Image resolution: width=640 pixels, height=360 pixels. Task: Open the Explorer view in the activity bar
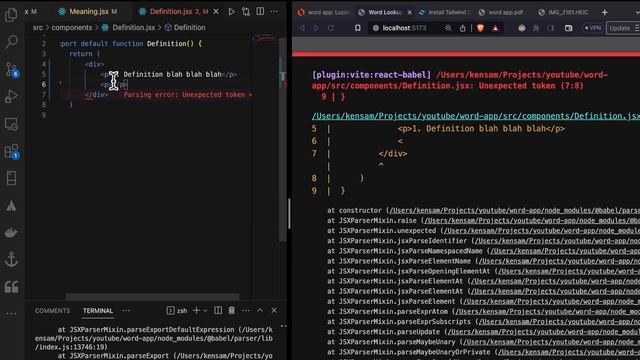click(11, 15)
